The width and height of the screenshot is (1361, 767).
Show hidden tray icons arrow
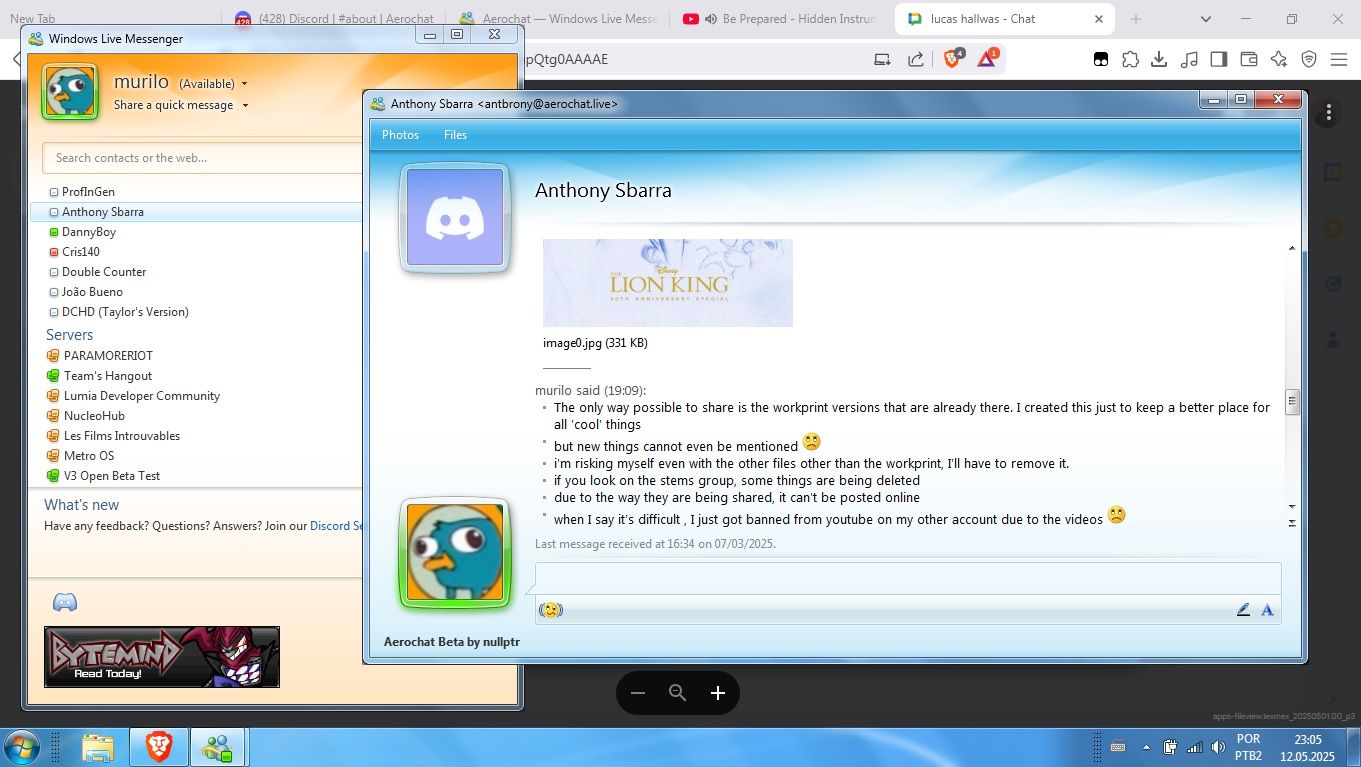point(1145,747)
